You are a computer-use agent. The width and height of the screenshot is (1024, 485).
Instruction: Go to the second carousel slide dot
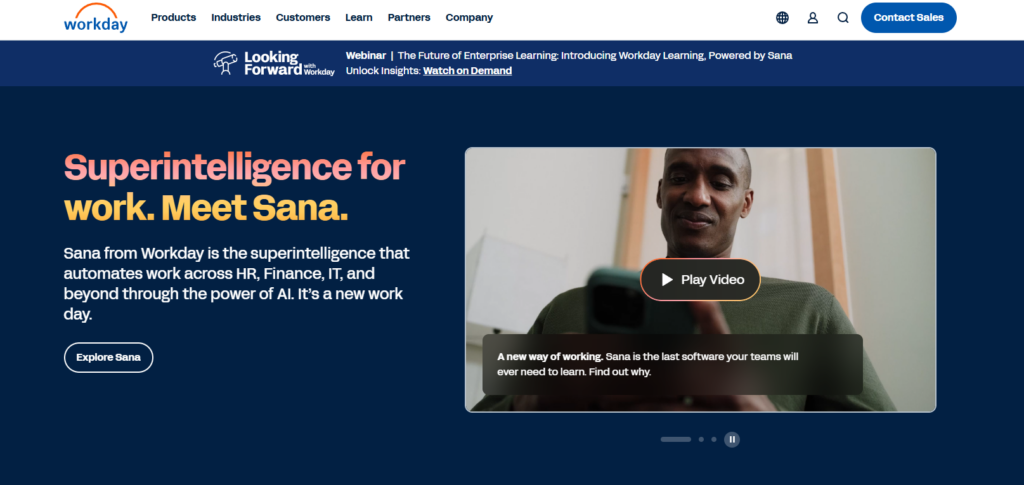701,439
